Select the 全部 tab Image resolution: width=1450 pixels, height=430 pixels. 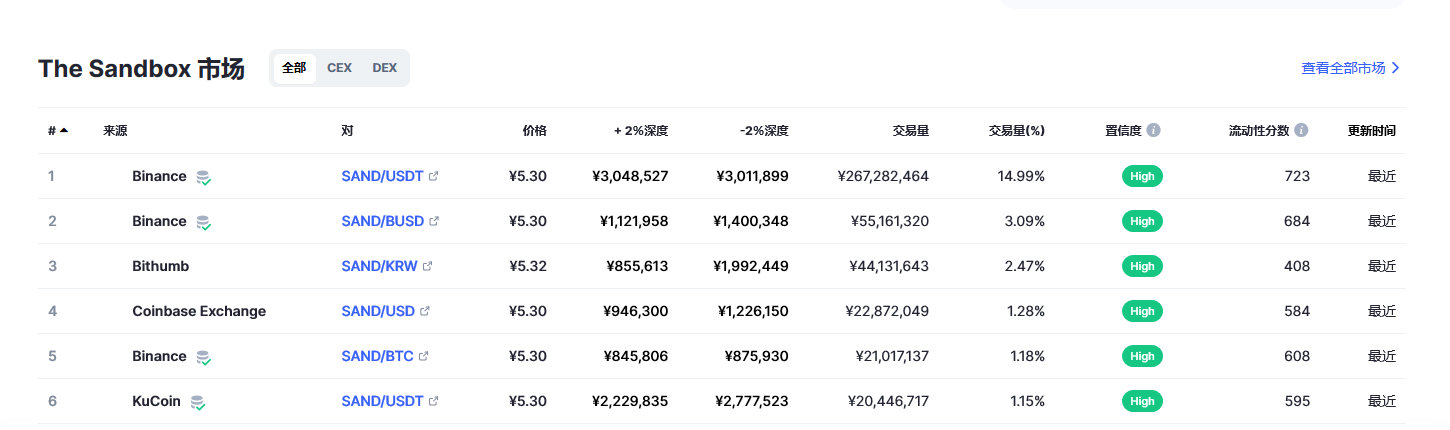[294, 68]
